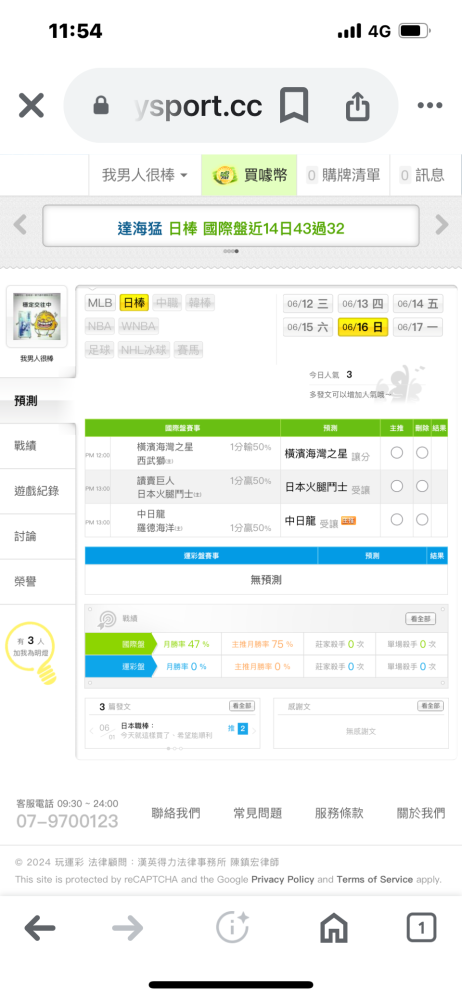The image size is (462, 1000).
Task: Select the 06/17 一 date
Action: tap(417, 328)
